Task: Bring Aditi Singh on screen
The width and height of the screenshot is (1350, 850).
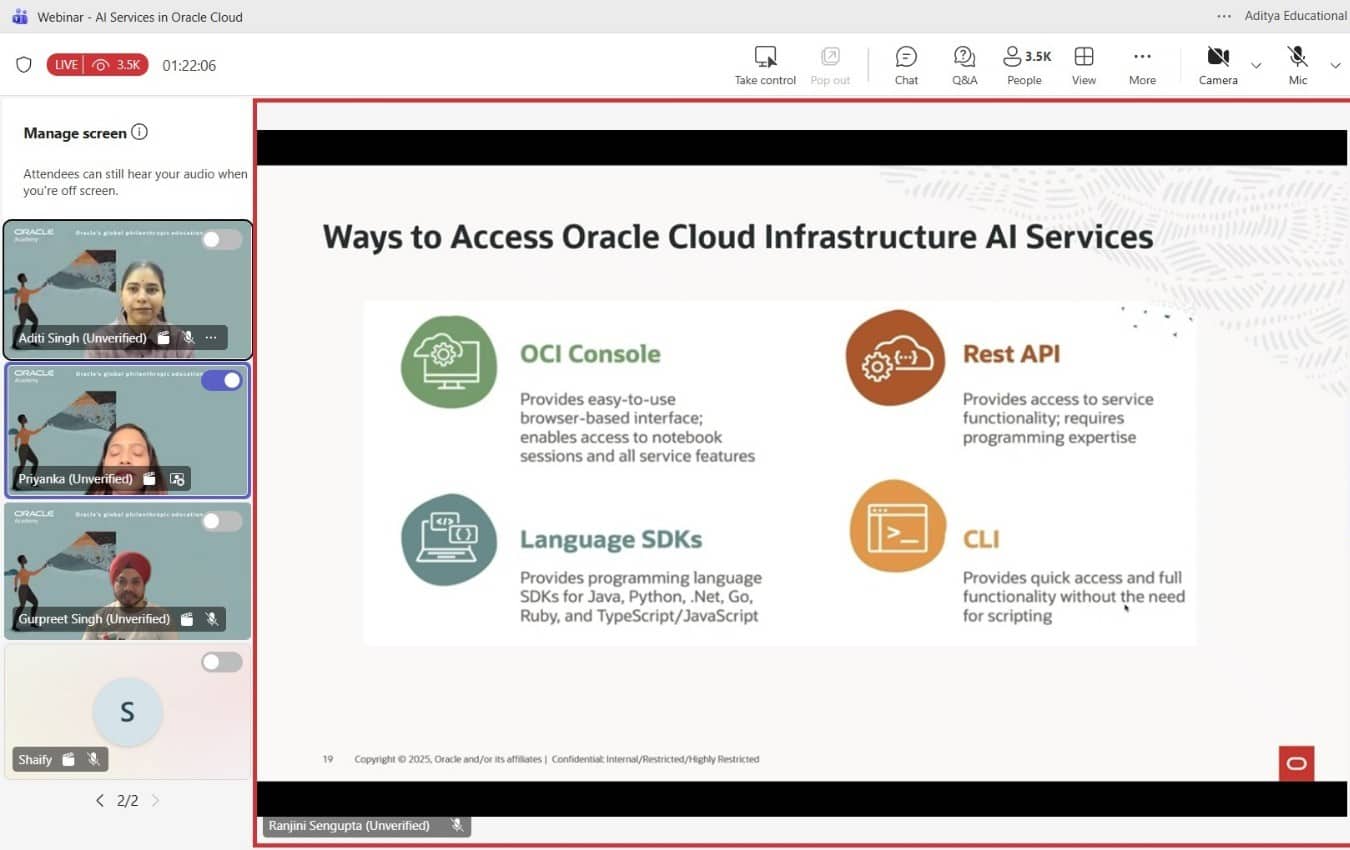Action: tap(221, 239)
